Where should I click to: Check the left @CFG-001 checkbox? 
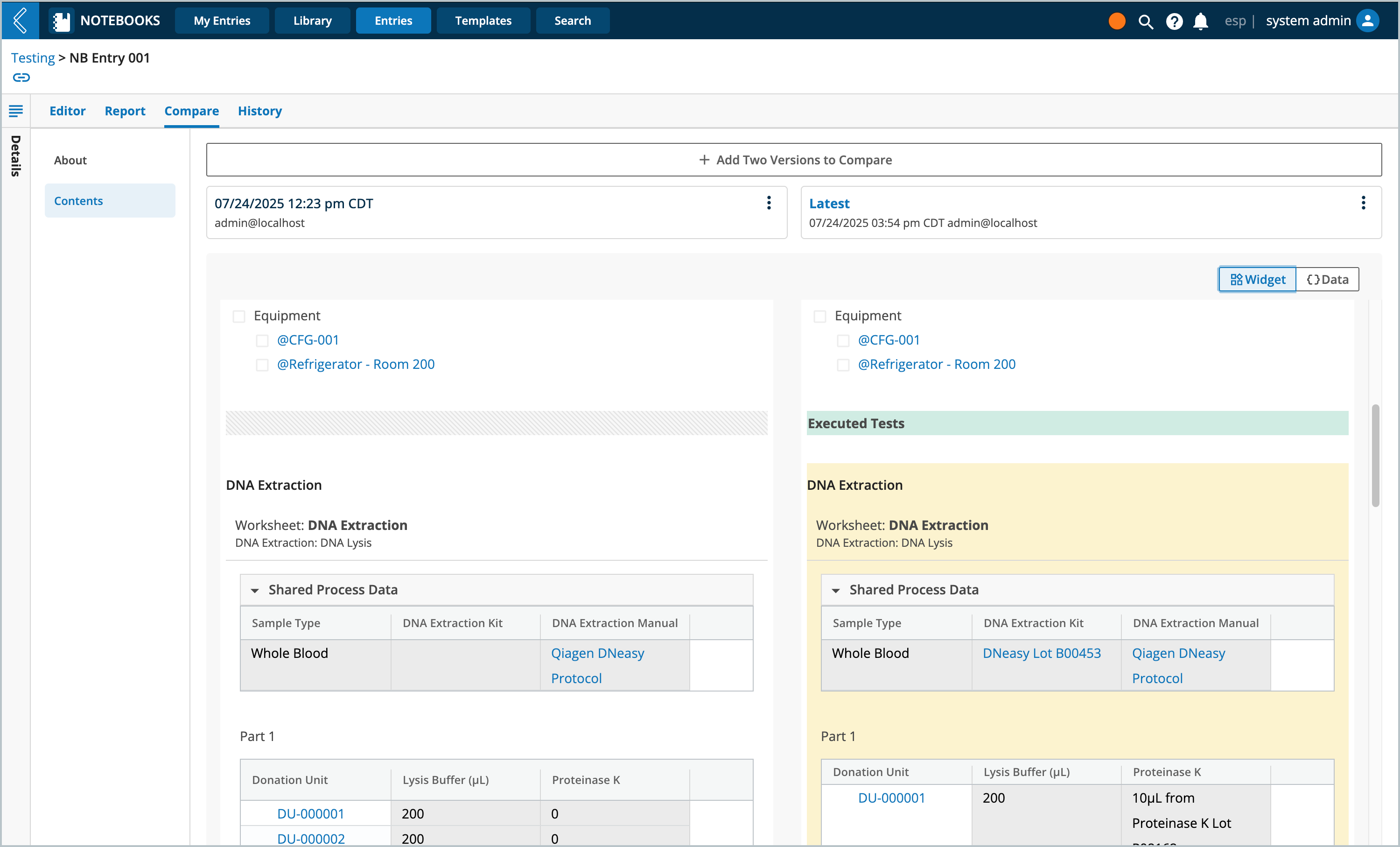pyautogui.click(x=262, y=340)
